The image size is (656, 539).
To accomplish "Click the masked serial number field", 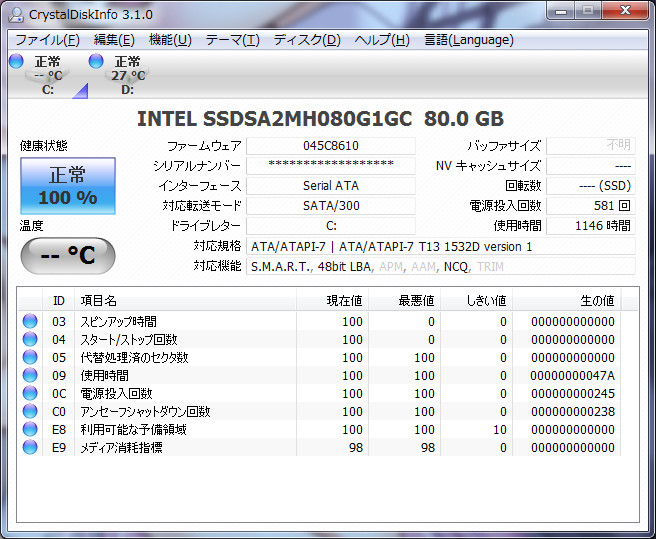I will pyautogui.click(x=331, y=166).
